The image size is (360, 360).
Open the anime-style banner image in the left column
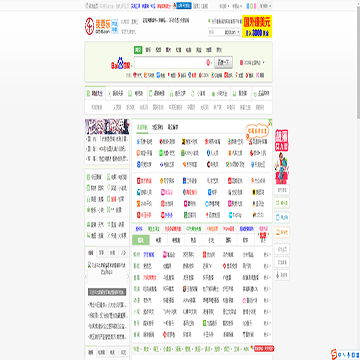107,127
